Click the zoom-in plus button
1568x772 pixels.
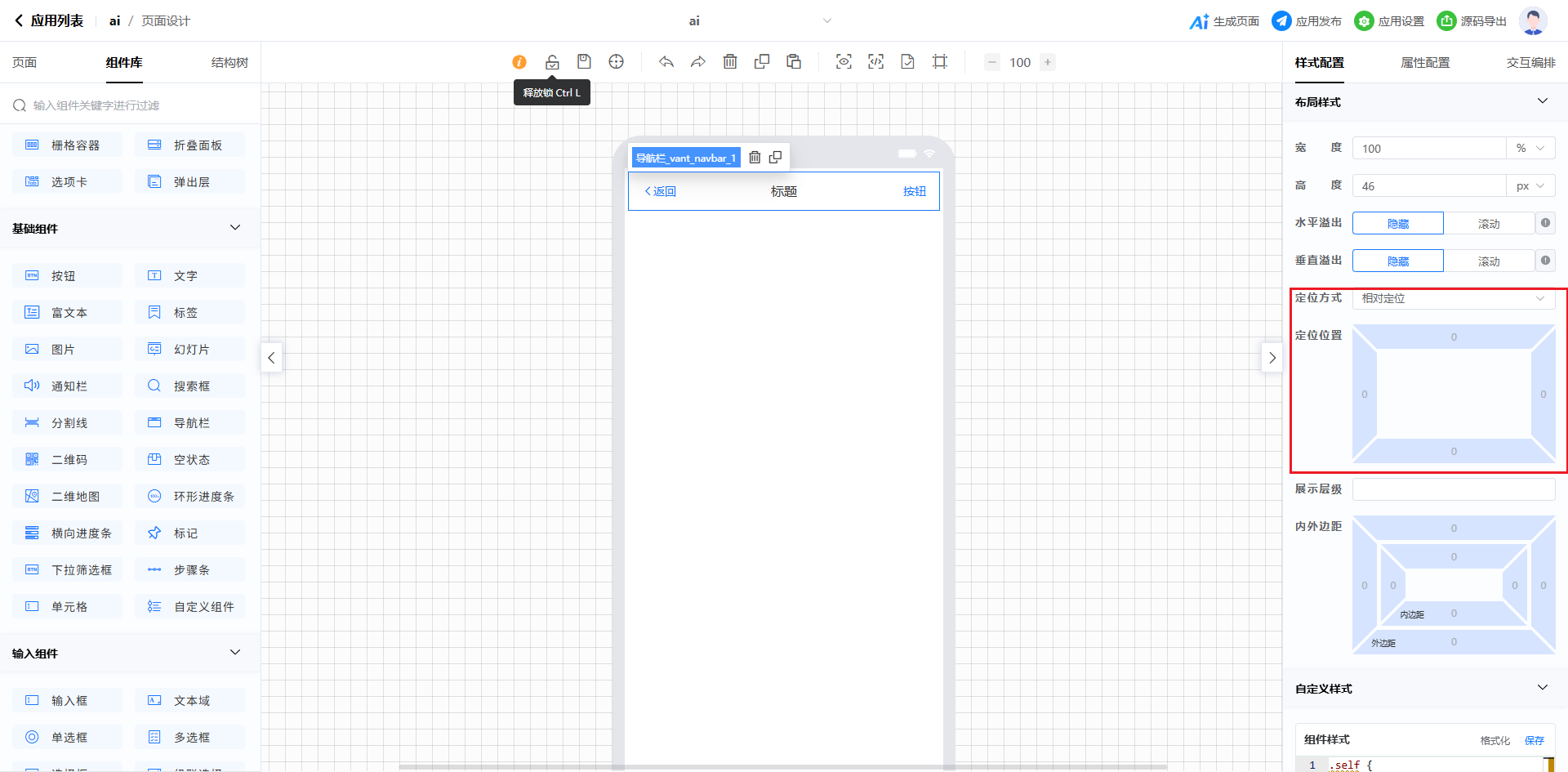click(1048, 62)
